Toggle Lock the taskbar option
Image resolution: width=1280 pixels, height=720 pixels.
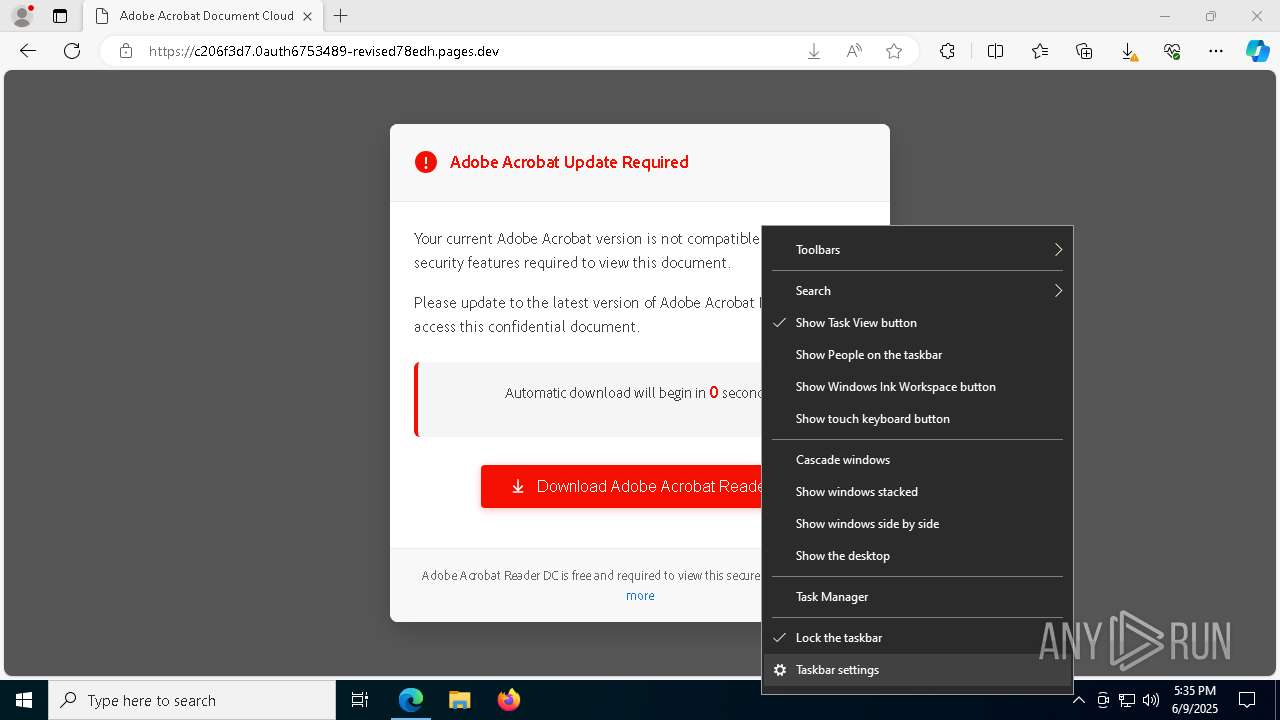click(x=917, y=638)
